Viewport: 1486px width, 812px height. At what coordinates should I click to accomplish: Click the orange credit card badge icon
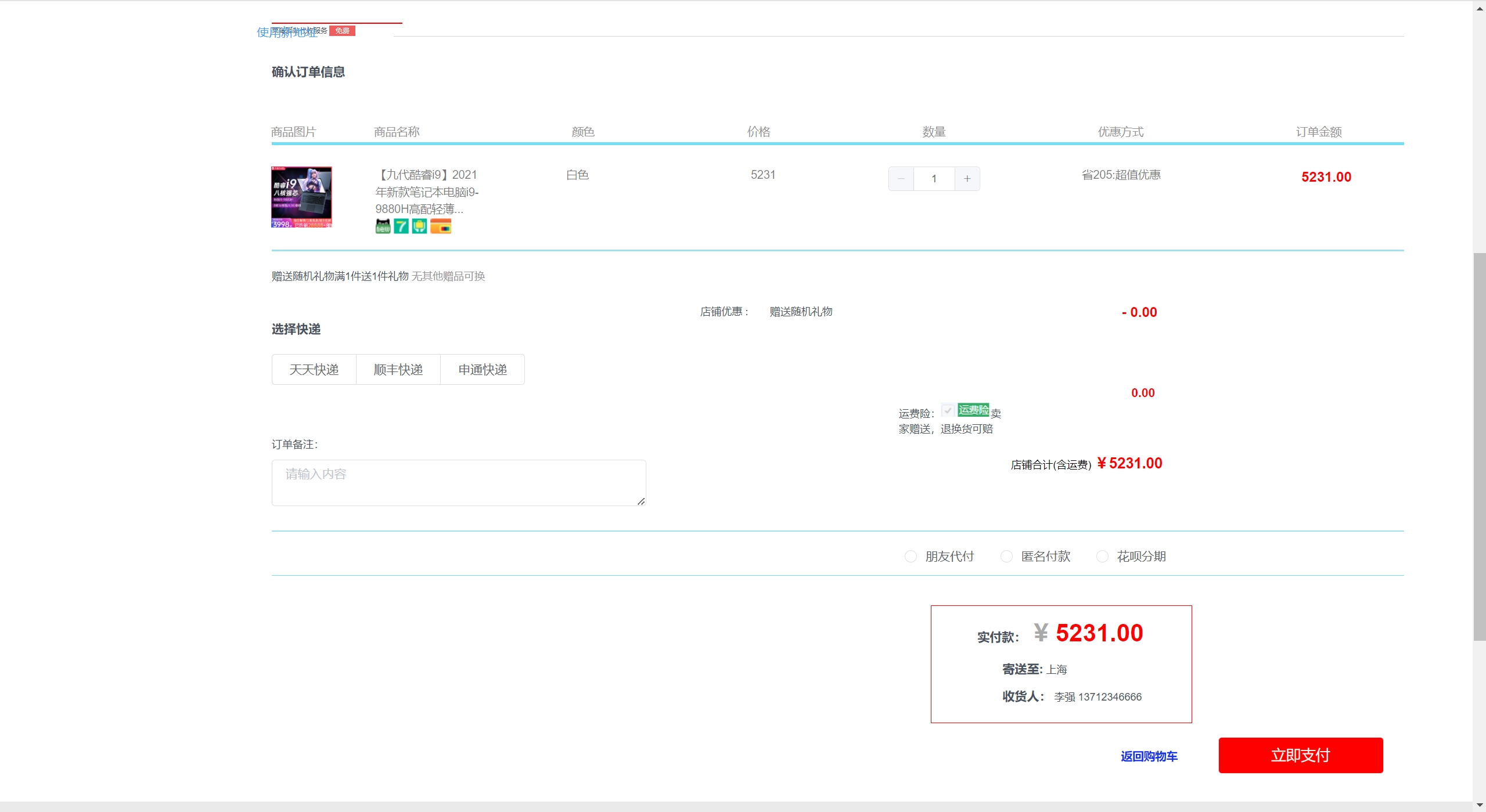tap(441, 226)
